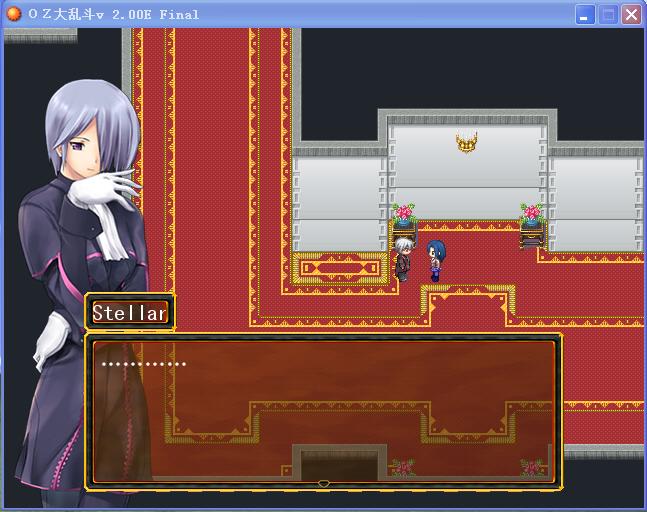Click the blue-haired character sprite
The width and height of the screenshot is (647, 512).
436,261
